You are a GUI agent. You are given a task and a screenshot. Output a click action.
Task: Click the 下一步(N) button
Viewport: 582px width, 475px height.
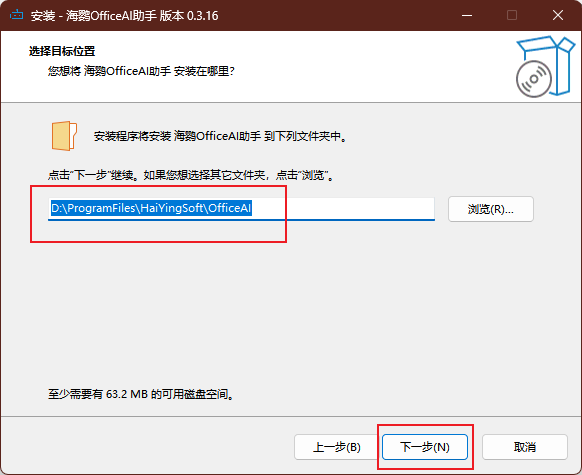point(425,447)
